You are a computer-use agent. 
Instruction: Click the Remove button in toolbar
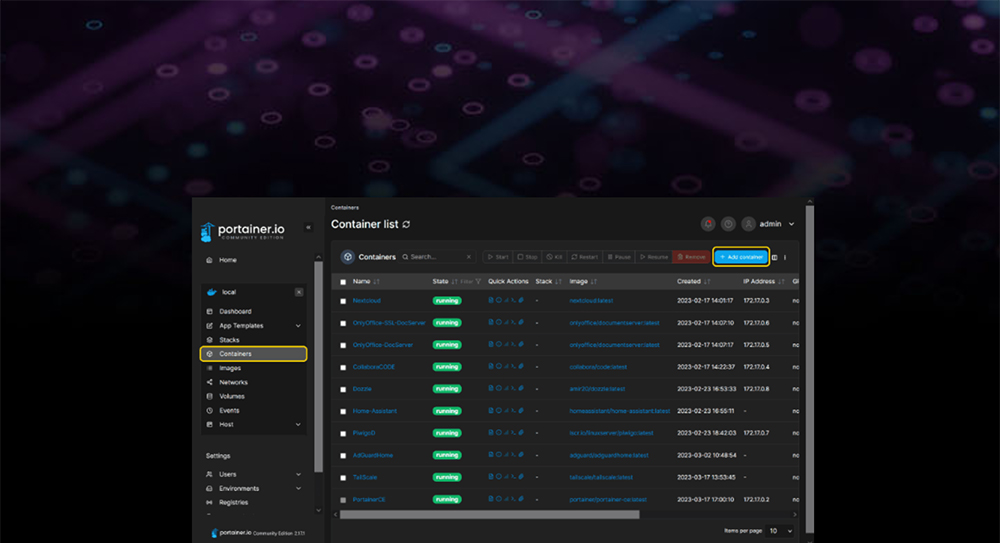tap(691, 257)
